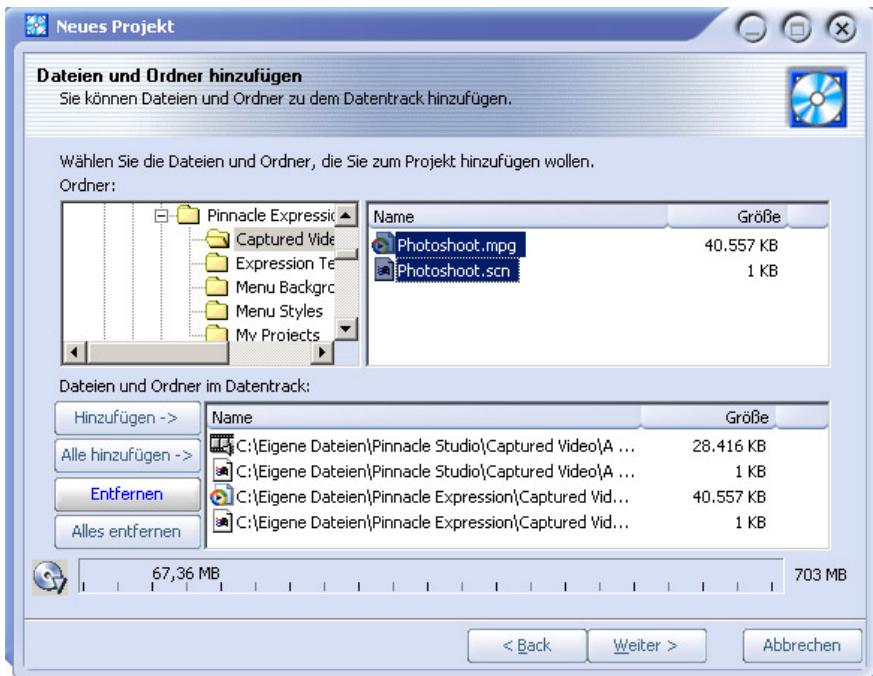Click the folder tree scroll left arrow

coord(75,352)
